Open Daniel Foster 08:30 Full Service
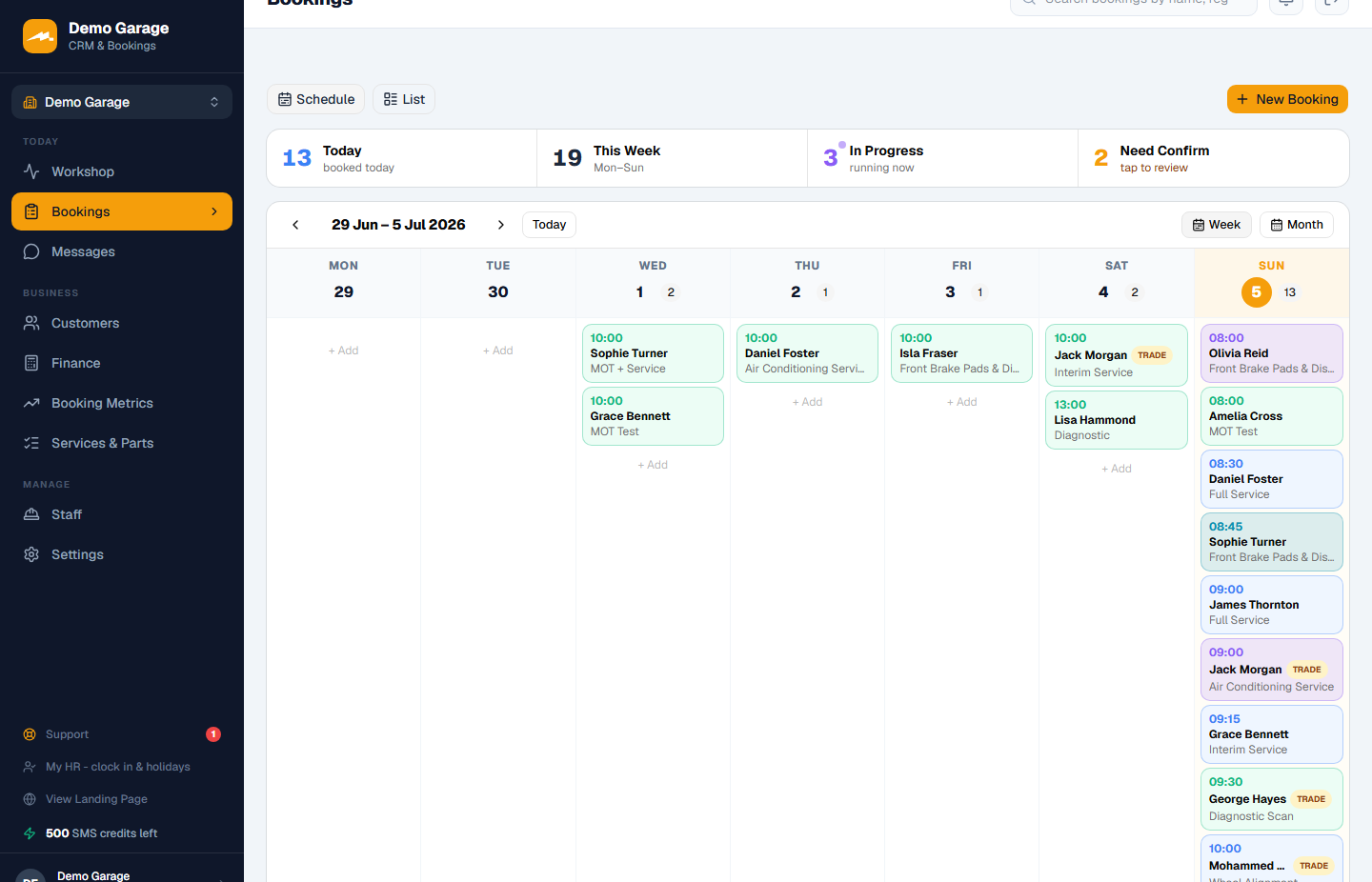The height and width of the screenshot is (882, 1372). pos(1272,479)
